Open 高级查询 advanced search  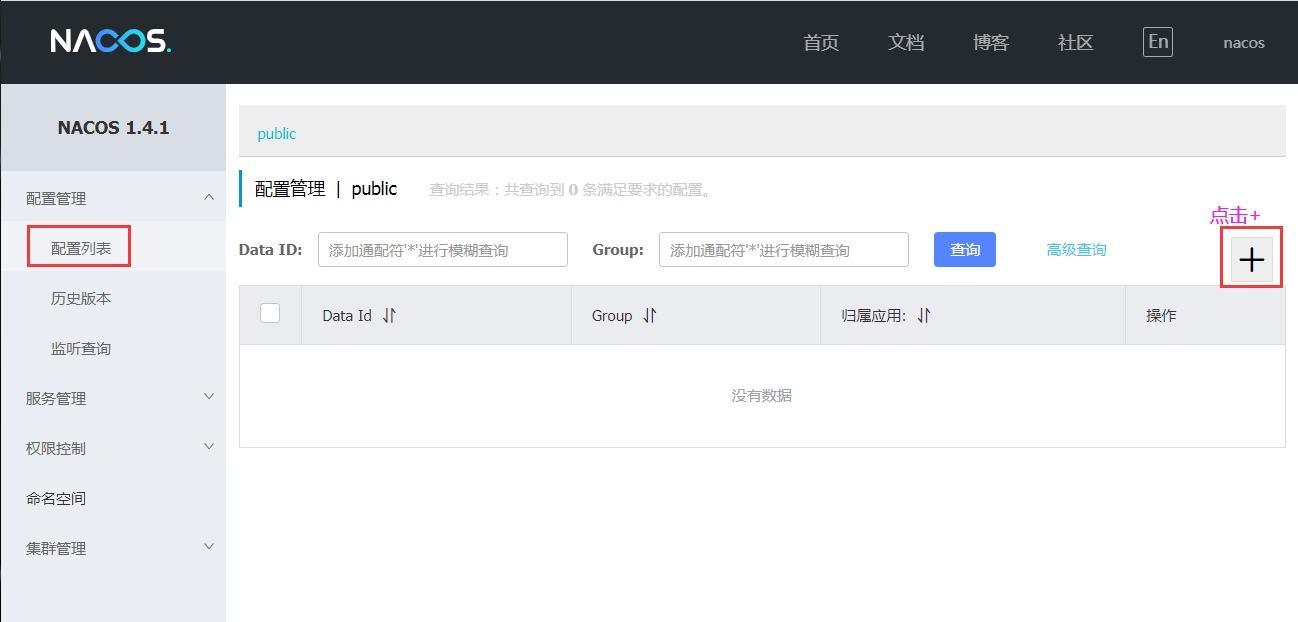1076,249
